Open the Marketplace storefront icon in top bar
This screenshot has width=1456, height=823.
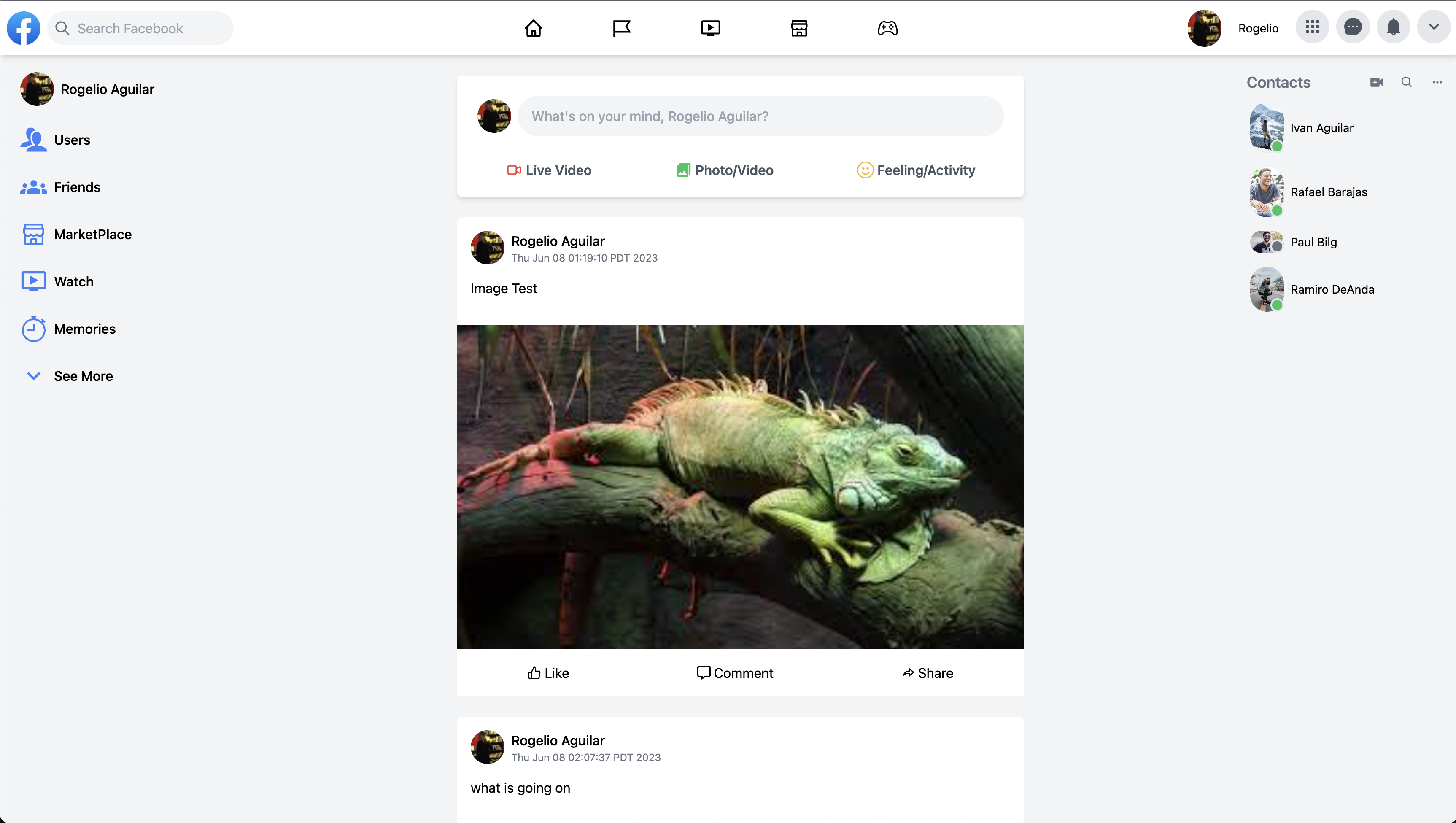(799, 28)
